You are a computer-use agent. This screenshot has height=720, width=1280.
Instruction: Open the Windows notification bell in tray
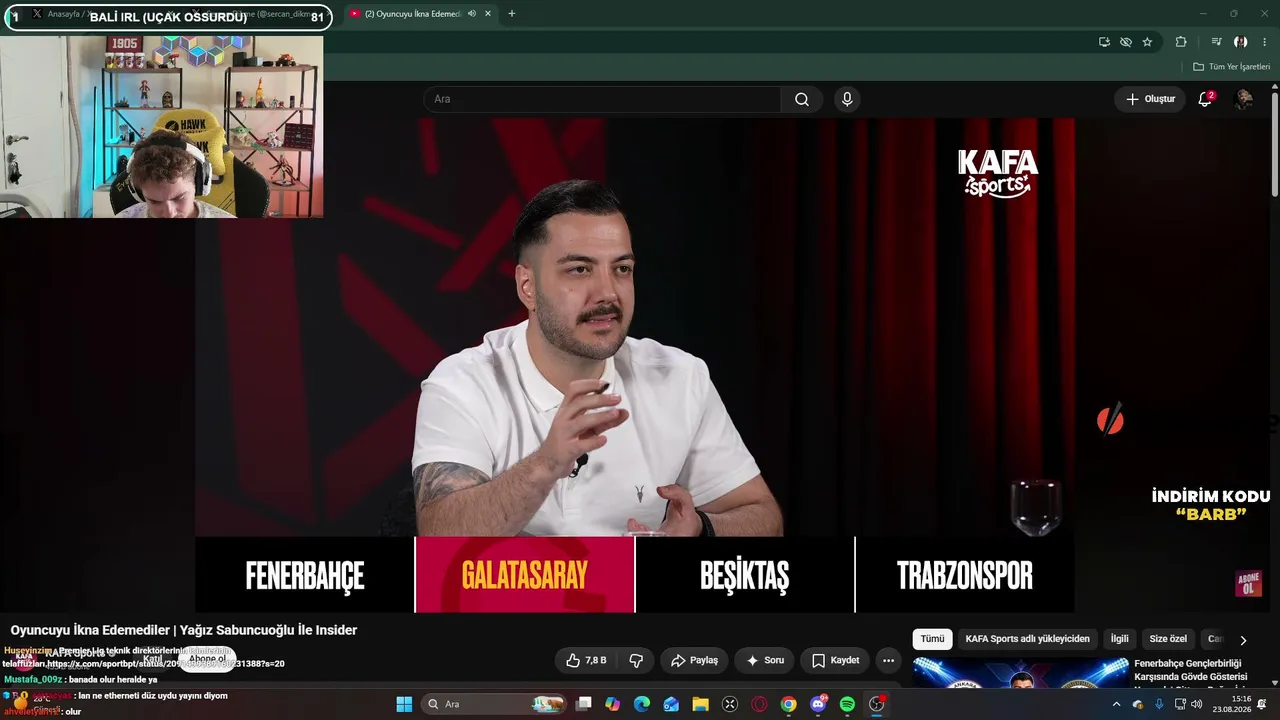(x=1262, y=704)
